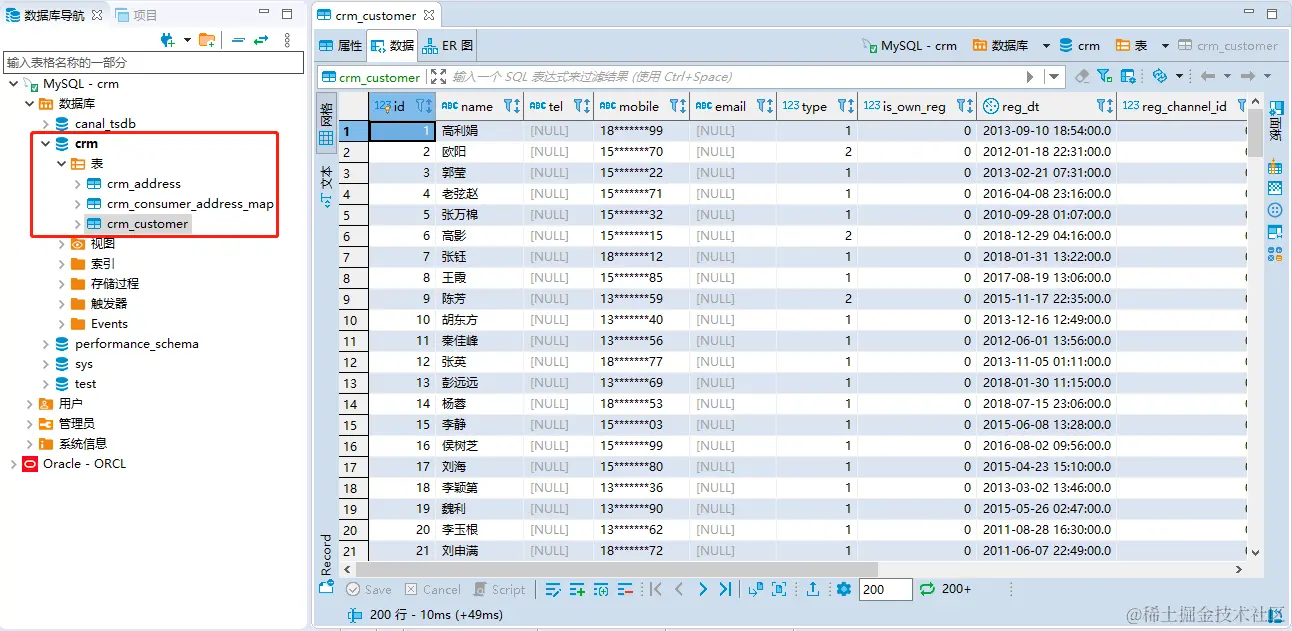The width and height of the screenshot is (1292, 631).
Task: Click filter/sort icon on name column
Action: tap(511, 106)
